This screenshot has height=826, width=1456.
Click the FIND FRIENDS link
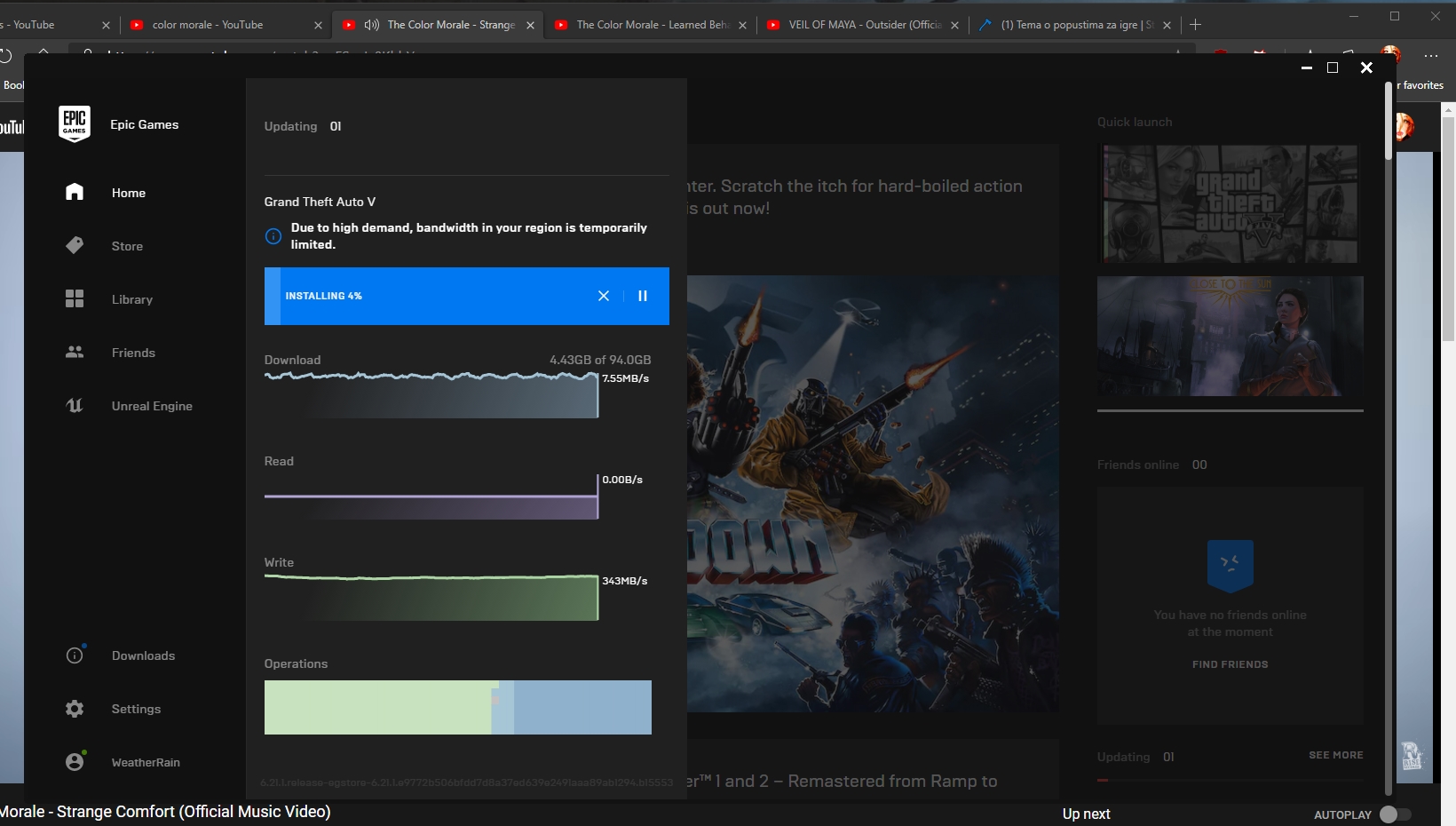1230,664
